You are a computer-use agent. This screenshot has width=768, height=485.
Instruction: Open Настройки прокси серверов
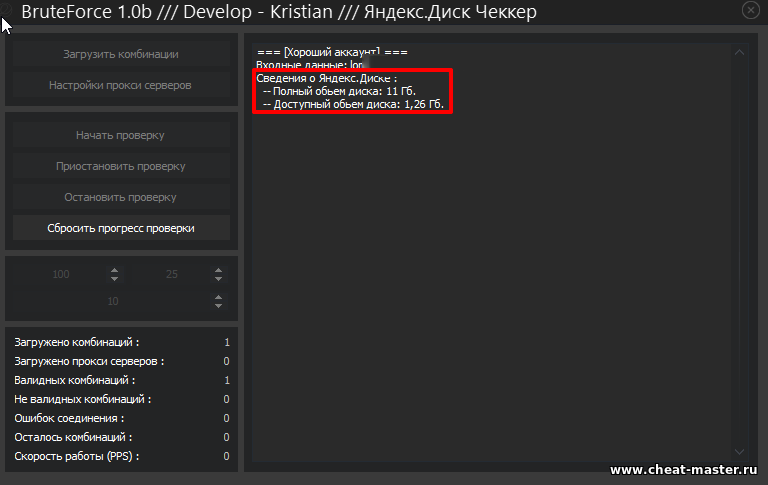point(121,85)
